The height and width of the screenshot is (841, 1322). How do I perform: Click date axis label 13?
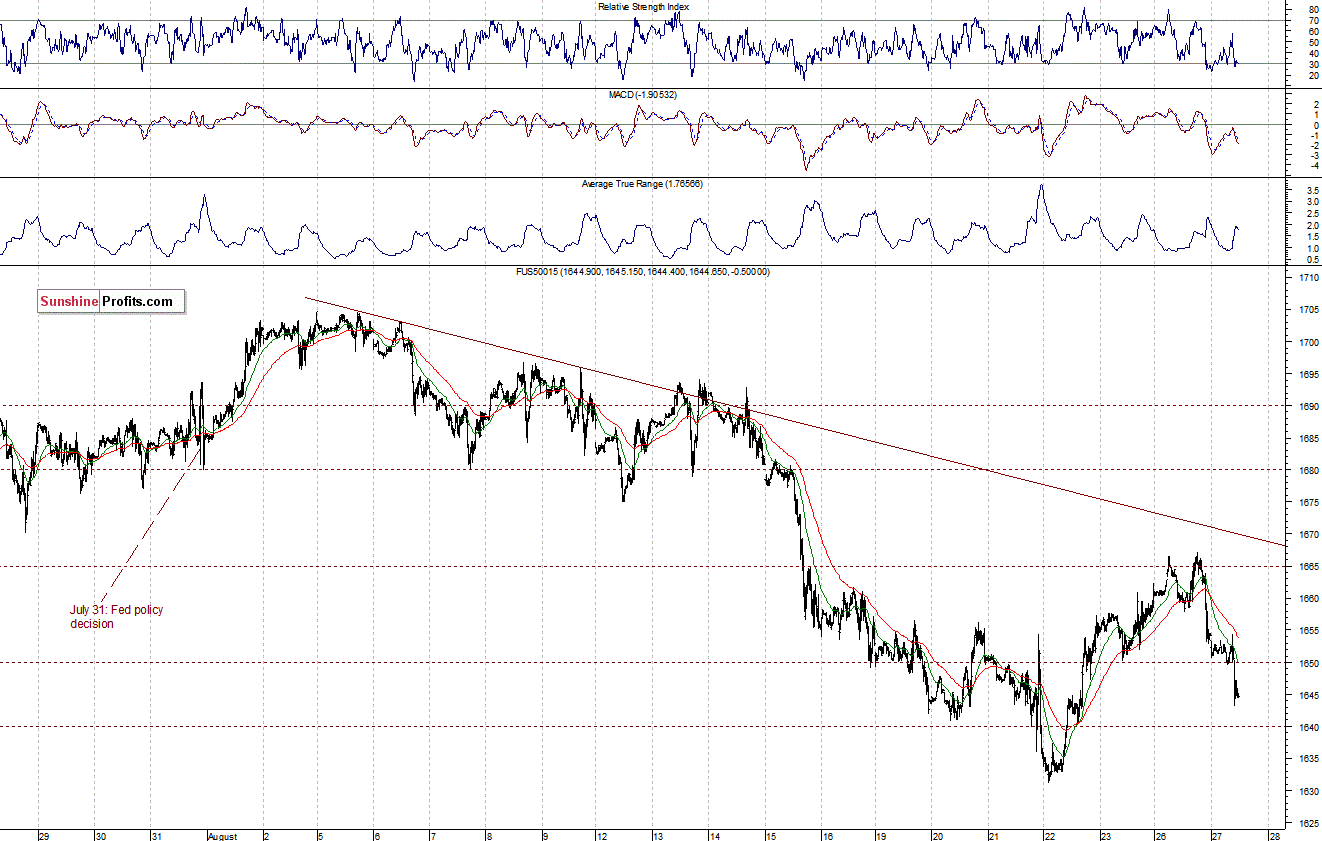coord(658,835)
